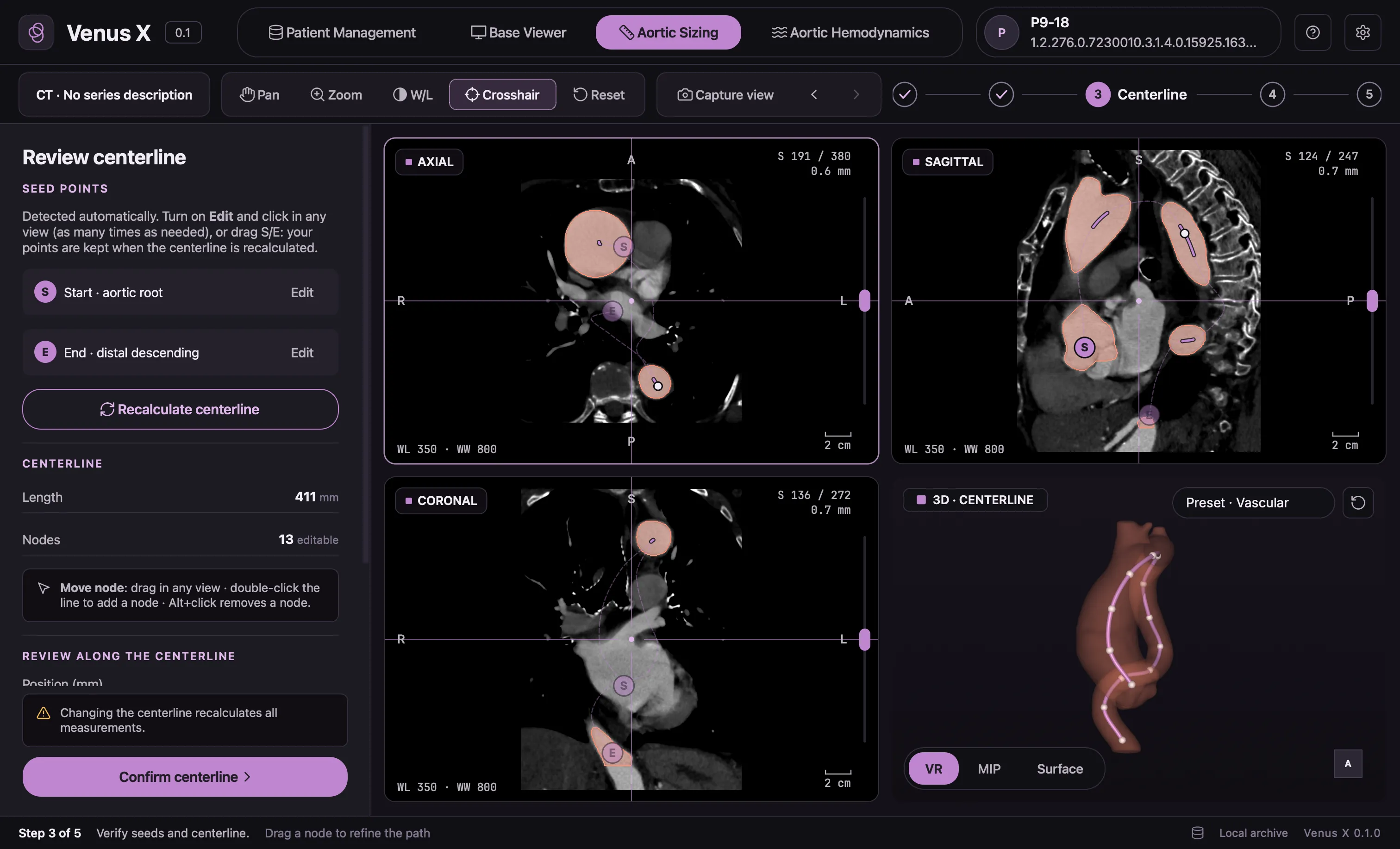Toggle the Crosshair tool

coord(502,94)
